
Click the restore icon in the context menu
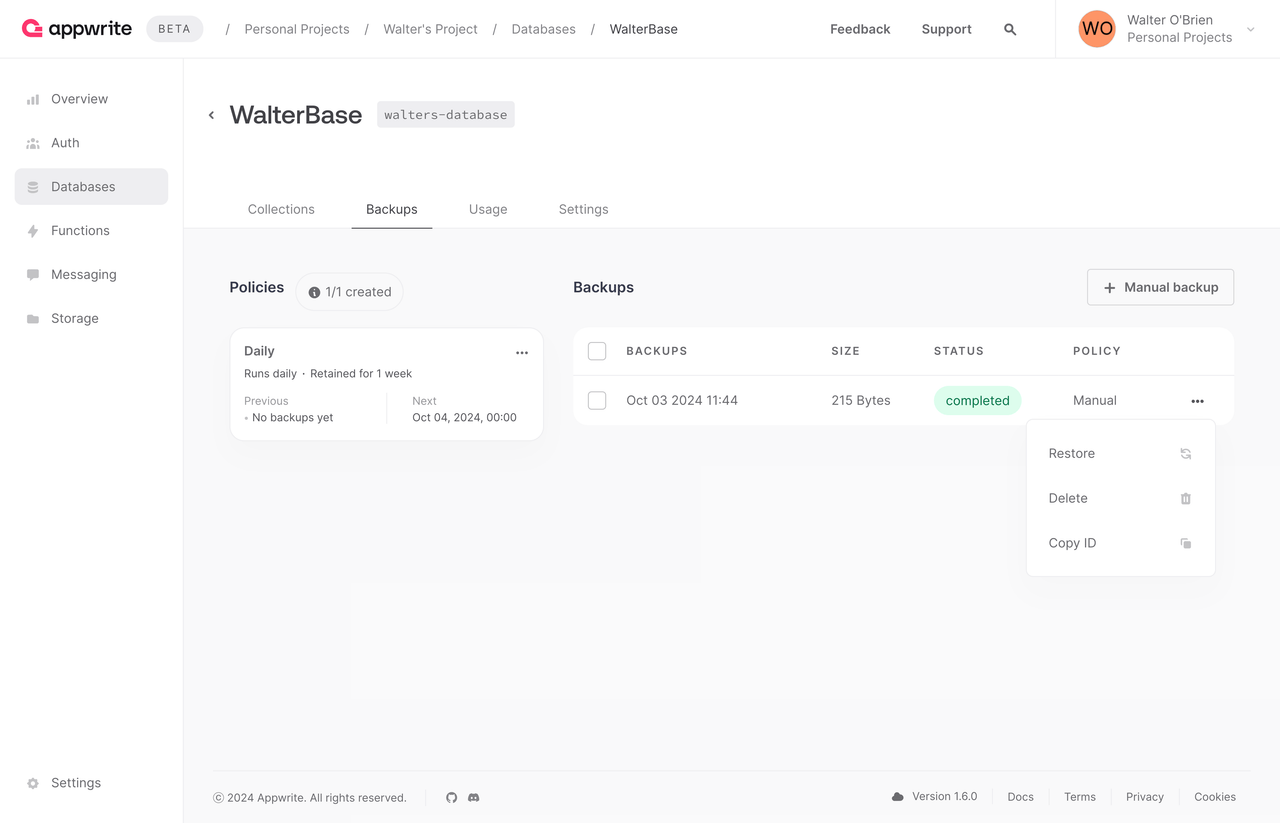[1186, 454]
